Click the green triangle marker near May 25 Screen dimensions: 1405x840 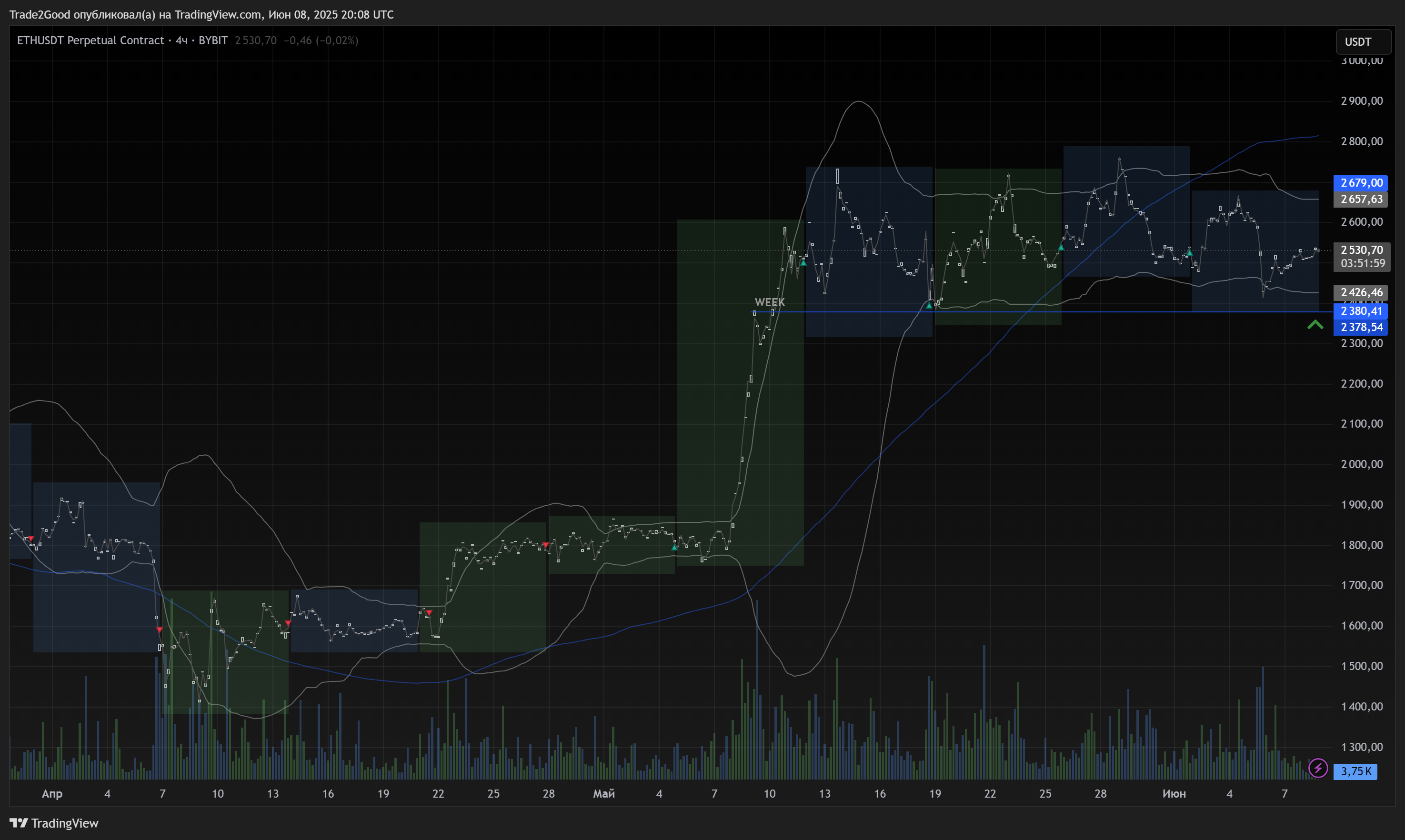1061,247
